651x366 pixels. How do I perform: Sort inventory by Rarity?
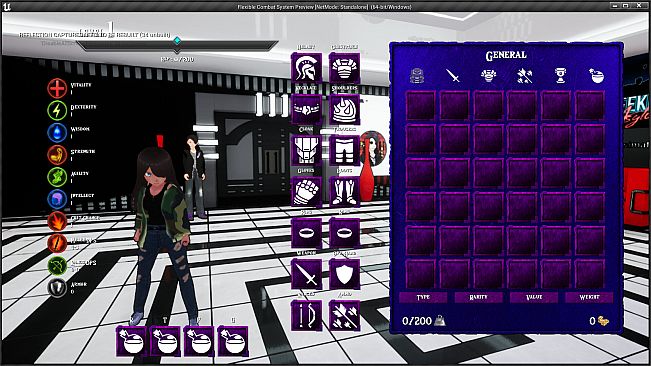tap(478, 297)
